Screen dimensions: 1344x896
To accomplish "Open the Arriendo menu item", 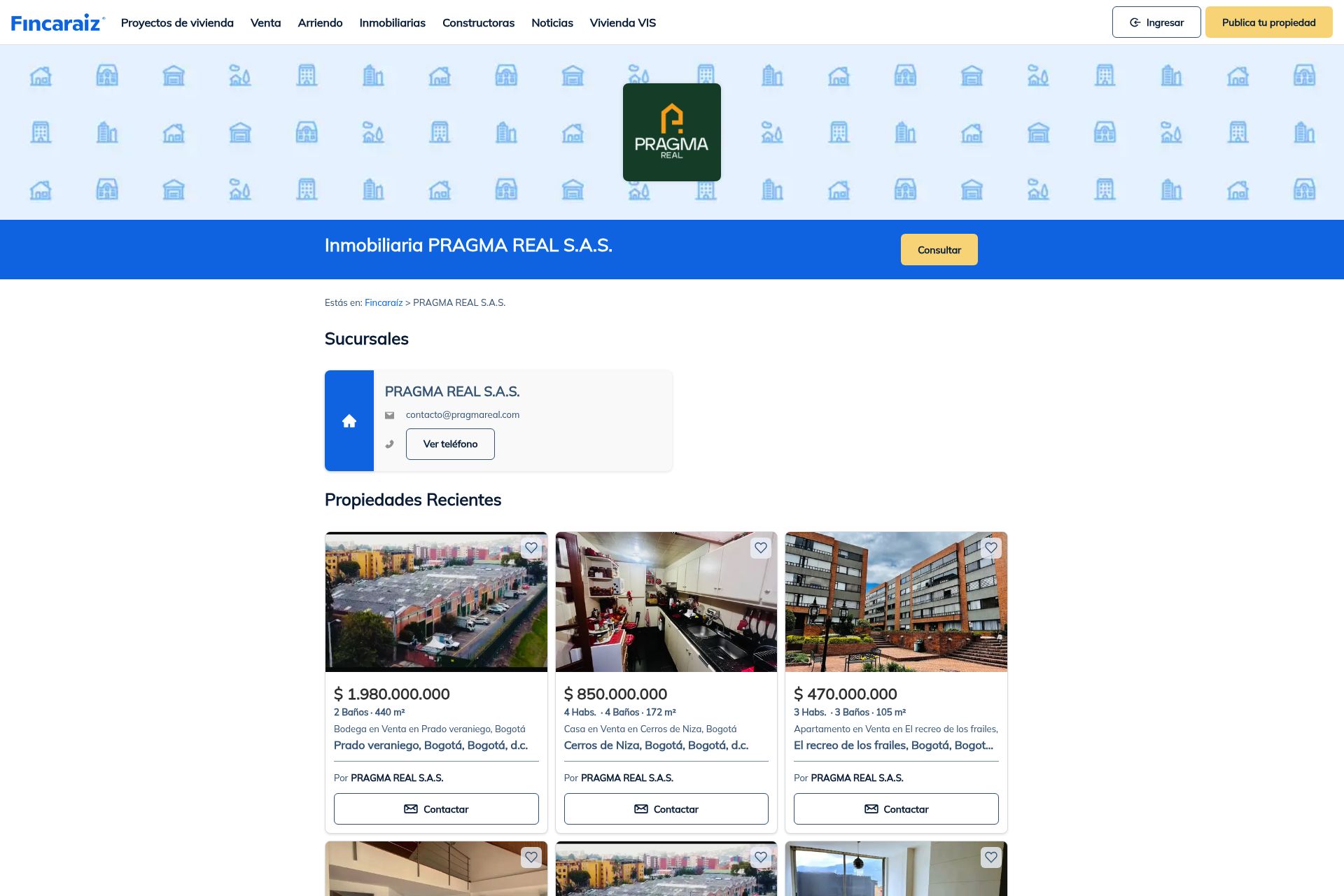I will (320, 22).
